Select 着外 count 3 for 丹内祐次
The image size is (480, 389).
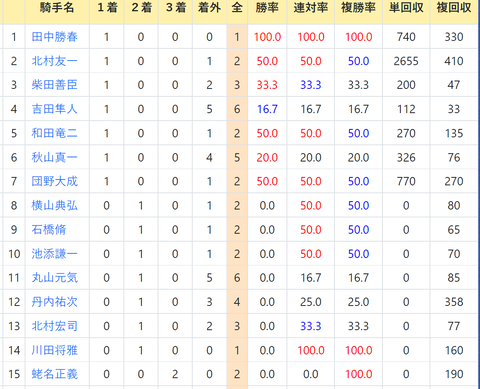[209, 302]
